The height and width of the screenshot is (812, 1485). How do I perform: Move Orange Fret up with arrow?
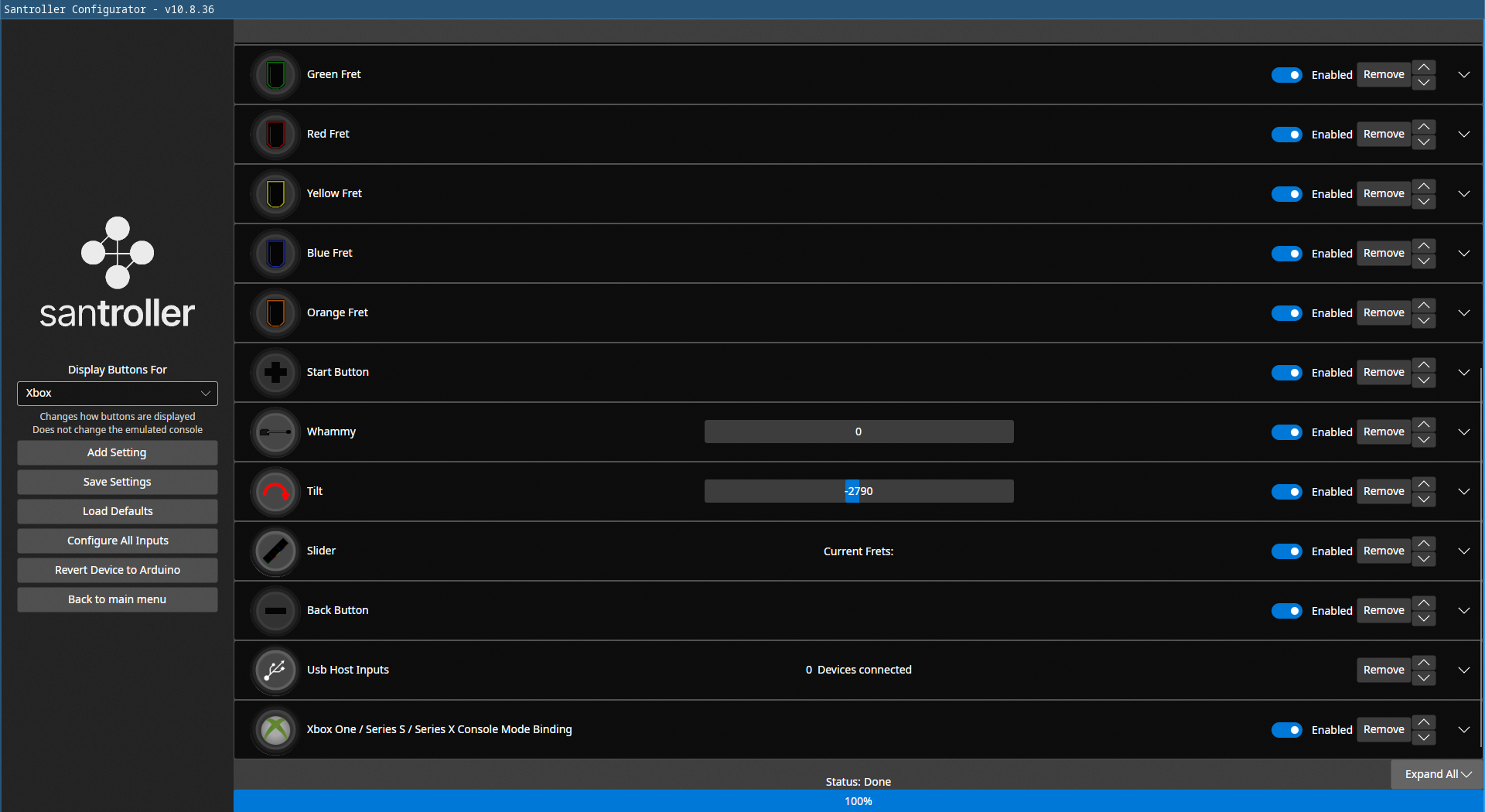click(x=1423, y=305)
